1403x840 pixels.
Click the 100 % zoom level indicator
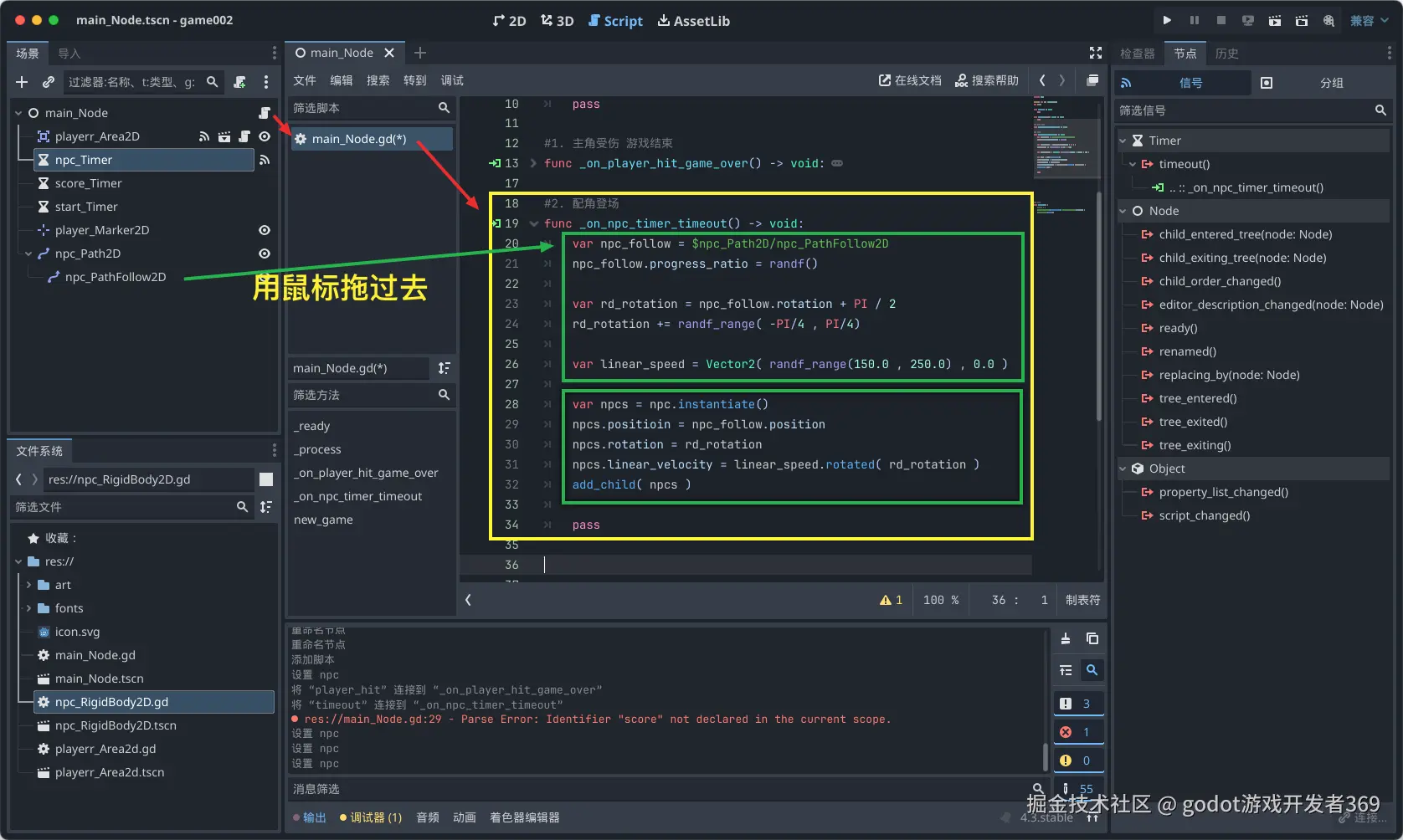click(941, 600)
